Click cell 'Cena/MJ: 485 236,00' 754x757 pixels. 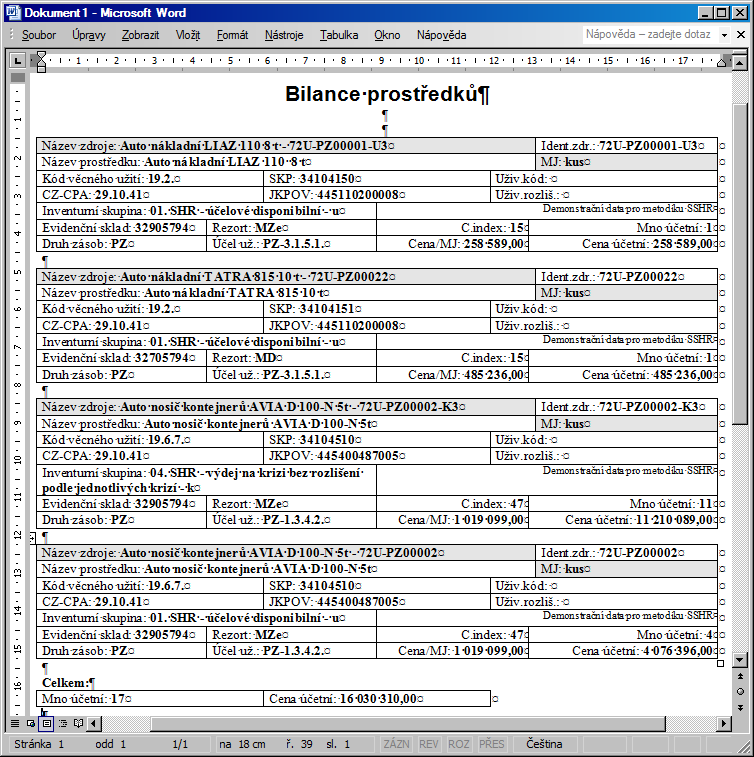(452, 375)
